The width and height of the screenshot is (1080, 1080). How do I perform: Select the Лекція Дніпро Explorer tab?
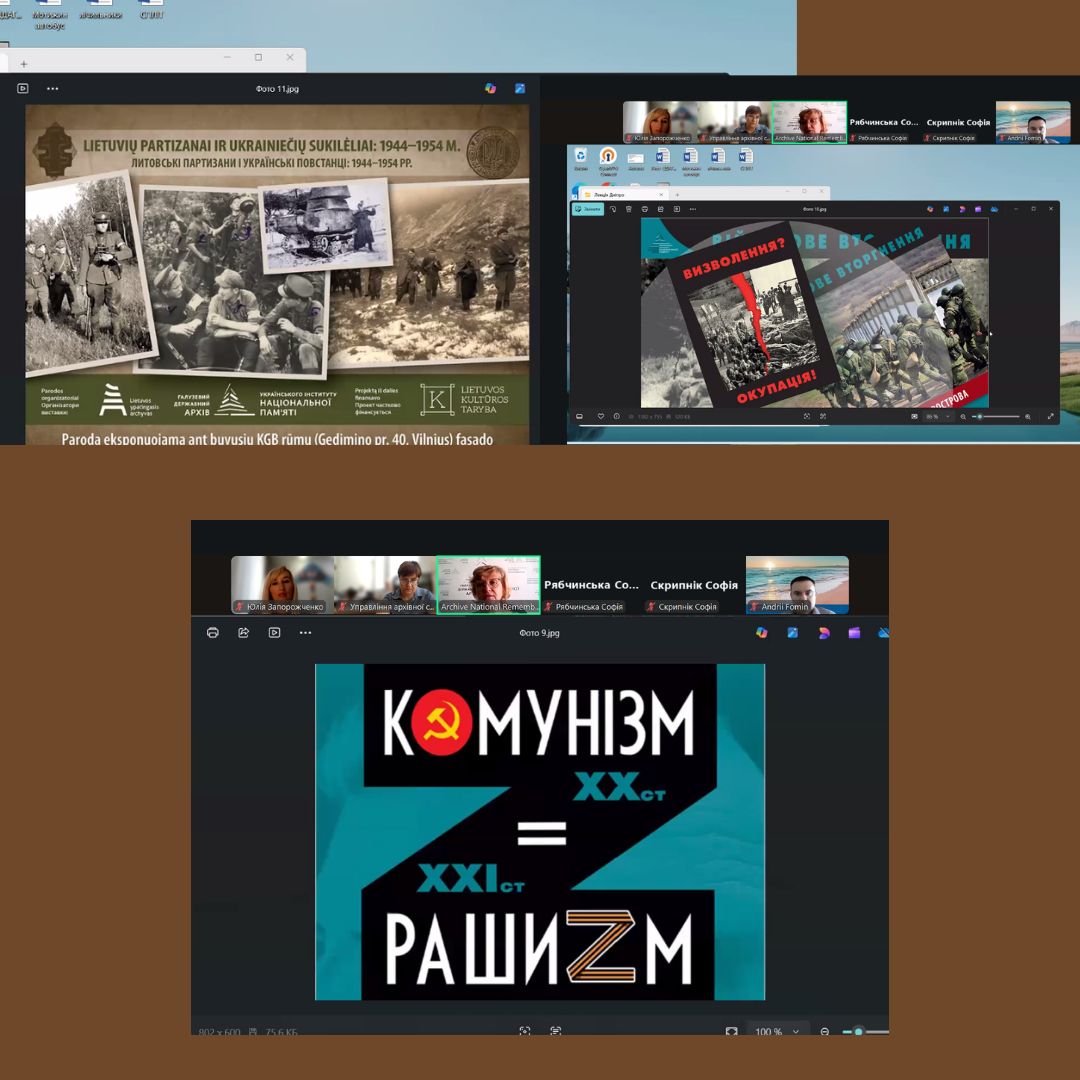pyautogui.click(x=623, y=195)
